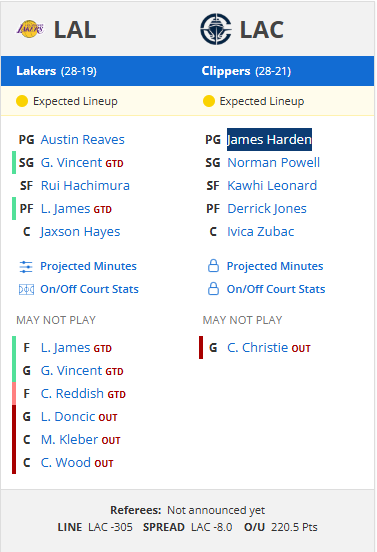Click the lock icon beside Clippers Projected Minutes

coord(213,266)
